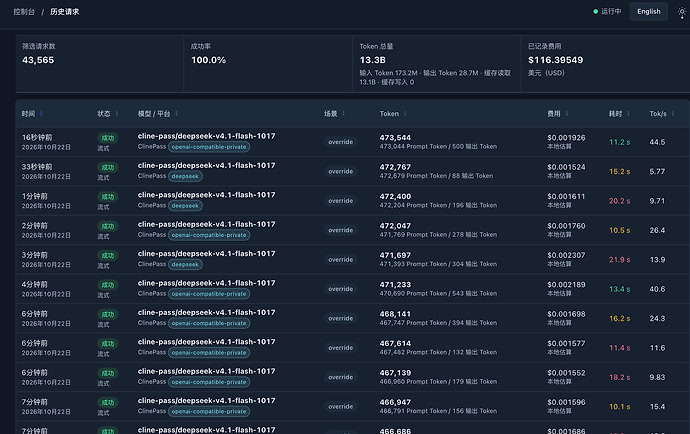
Task: Sort by the 状态 column arrow icon
Action: (117, 114)
